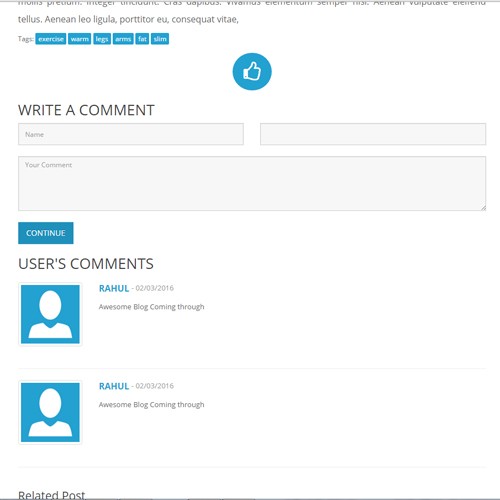Select the 'exercise' tag
This screenshot has width=500, height=500.
pos(51,39)
